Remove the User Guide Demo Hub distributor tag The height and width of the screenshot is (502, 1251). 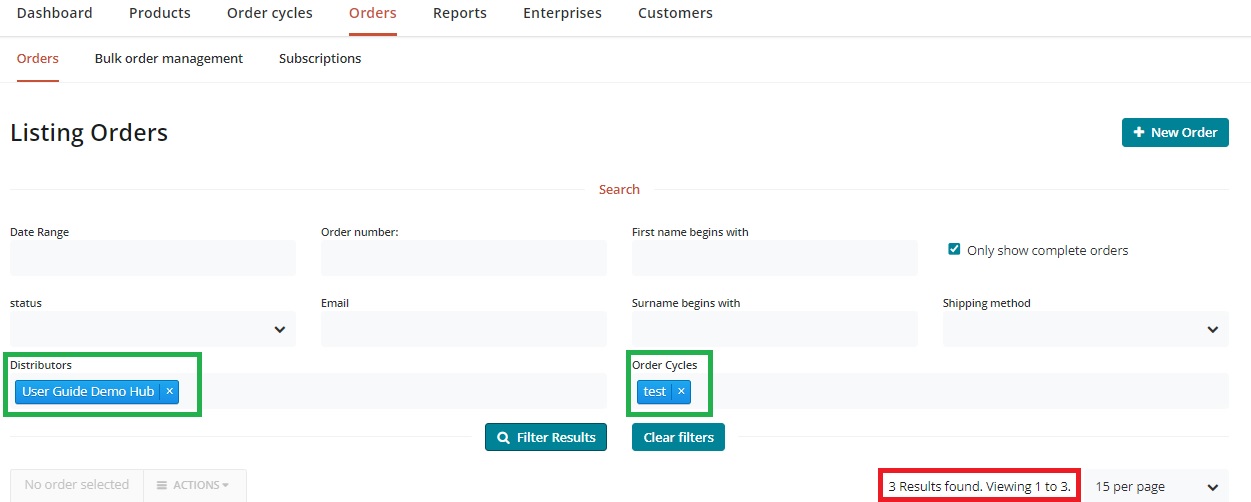(x=169, y=391)
